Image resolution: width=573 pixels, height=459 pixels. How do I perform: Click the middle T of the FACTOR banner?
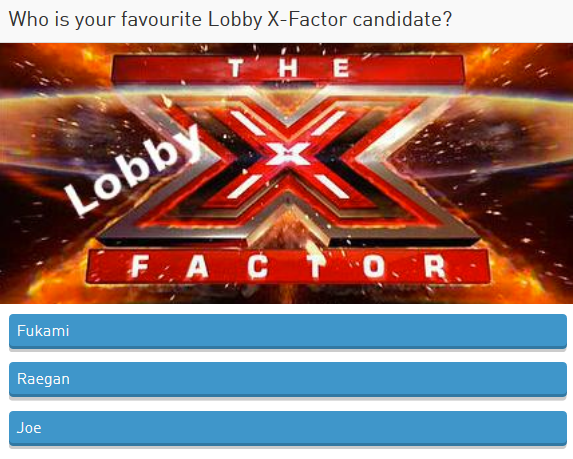tap(316, 267)
